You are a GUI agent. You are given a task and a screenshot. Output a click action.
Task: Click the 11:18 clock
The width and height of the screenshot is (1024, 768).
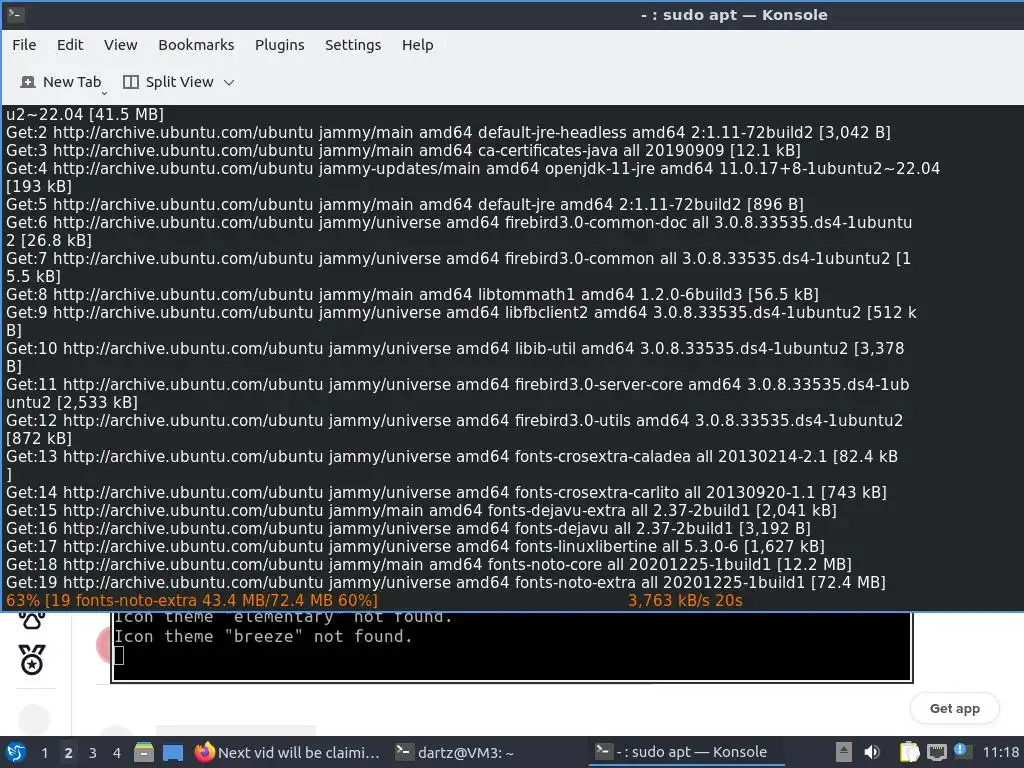coord(1000,752)
